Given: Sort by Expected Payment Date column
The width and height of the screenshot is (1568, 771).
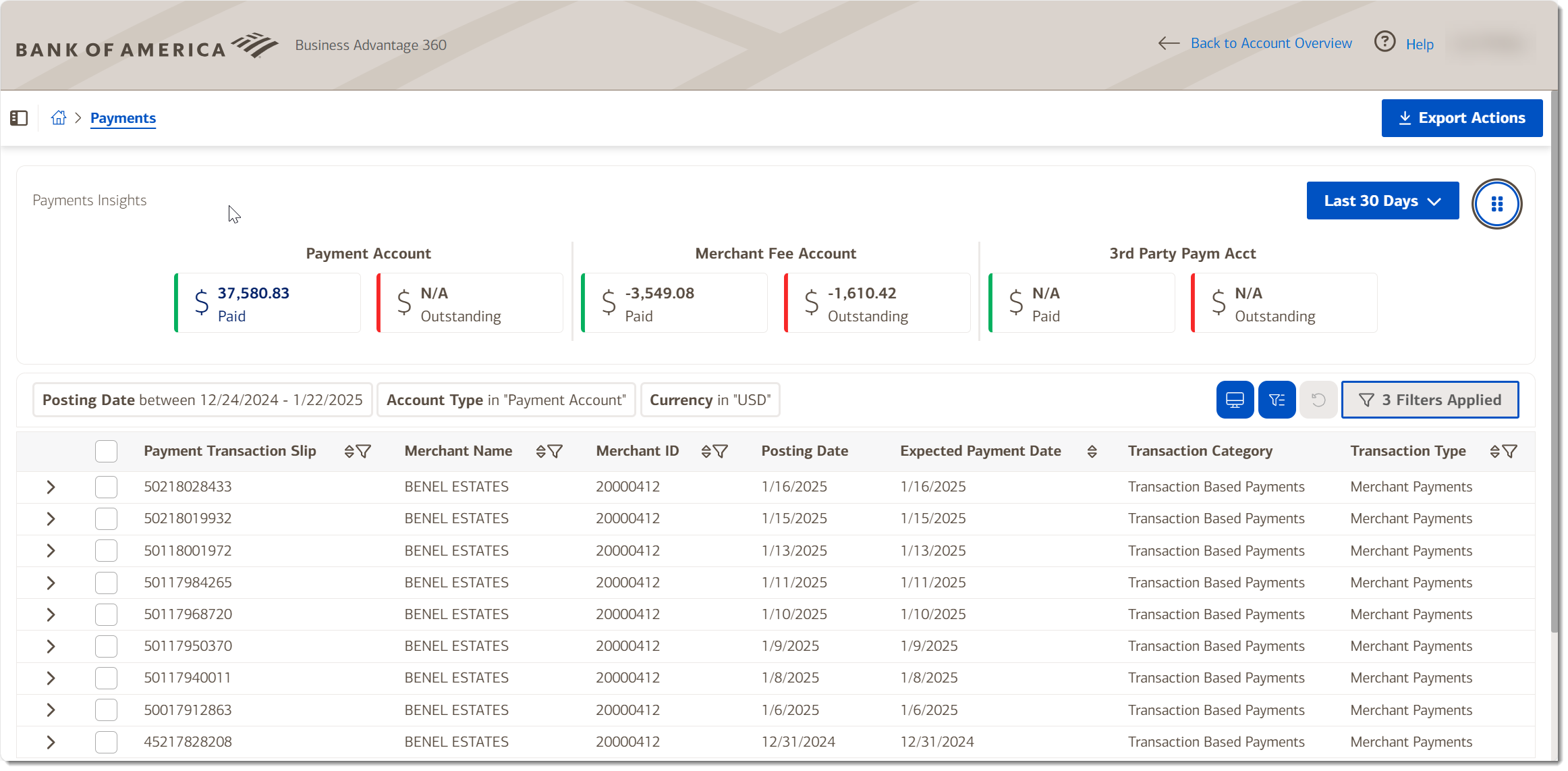Looking at the screenshot, I should click(x=1092, y=452).
